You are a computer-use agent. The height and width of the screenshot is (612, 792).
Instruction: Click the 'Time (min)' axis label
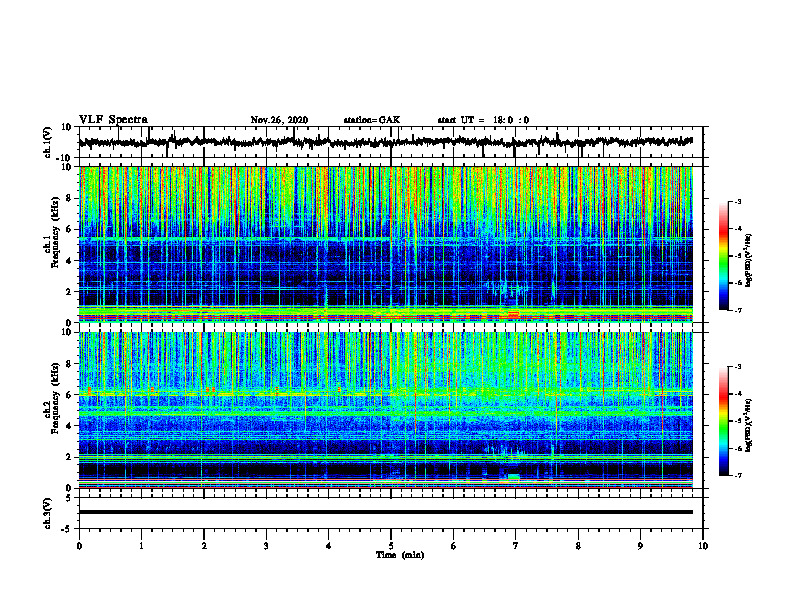[400, 555]
